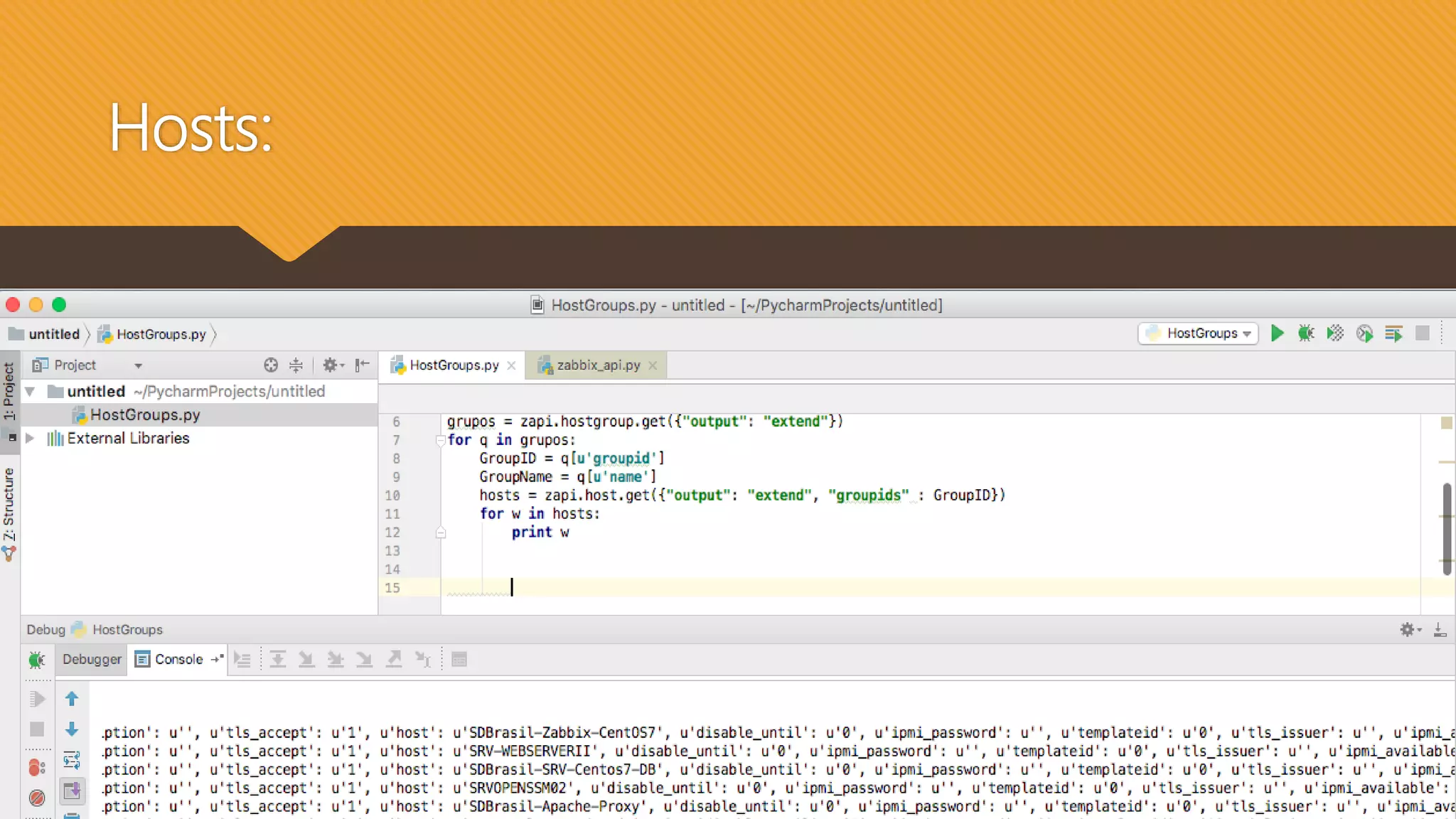The image size is (1456, 819).
Task: Run HostGroups with coverage icon
Action: pos(1335,333)
